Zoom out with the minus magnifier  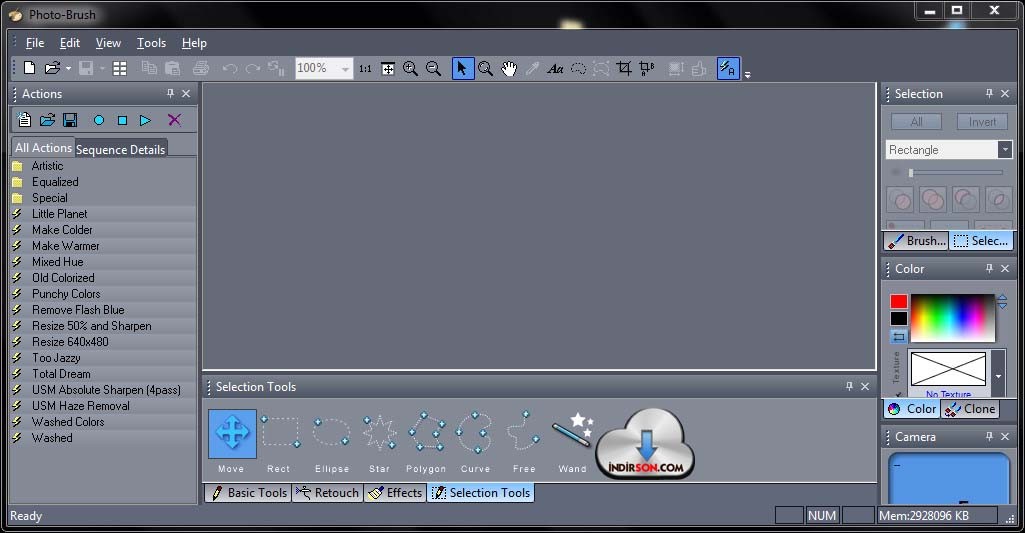(433, 69)
